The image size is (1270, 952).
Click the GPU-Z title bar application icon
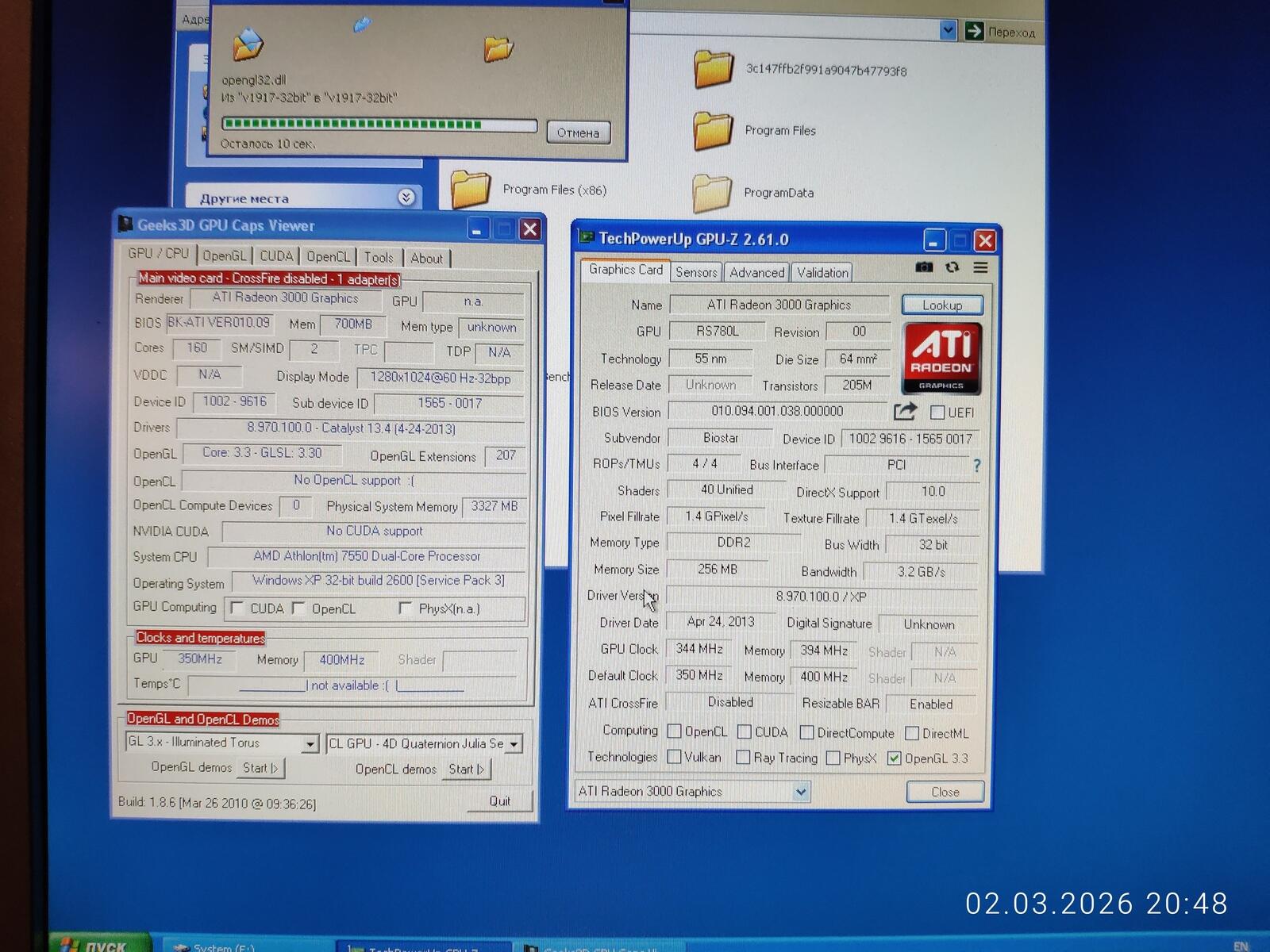pyautogui.click(x=587, y=236)
